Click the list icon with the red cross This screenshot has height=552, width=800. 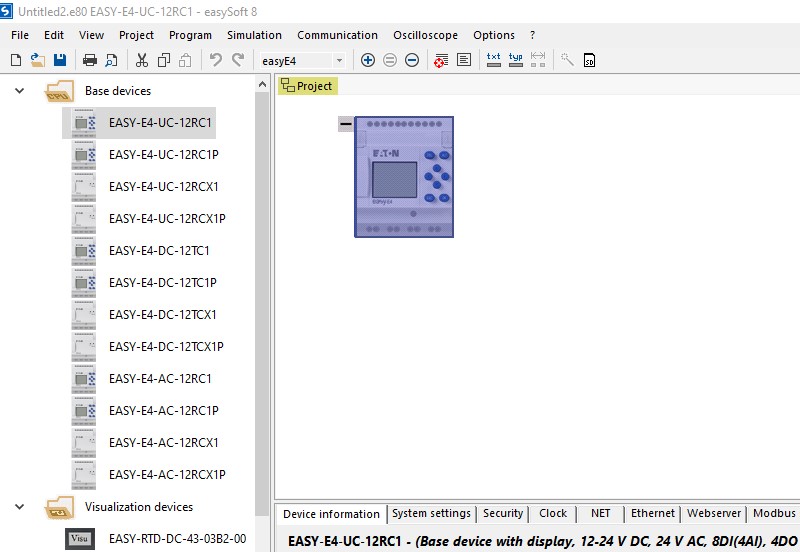441,60
